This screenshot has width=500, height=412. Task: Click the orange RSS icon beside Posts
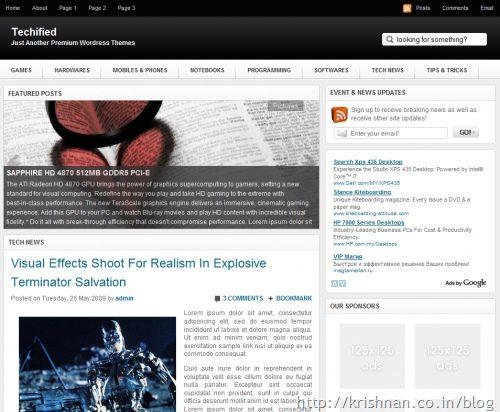[x=407, y=8]
